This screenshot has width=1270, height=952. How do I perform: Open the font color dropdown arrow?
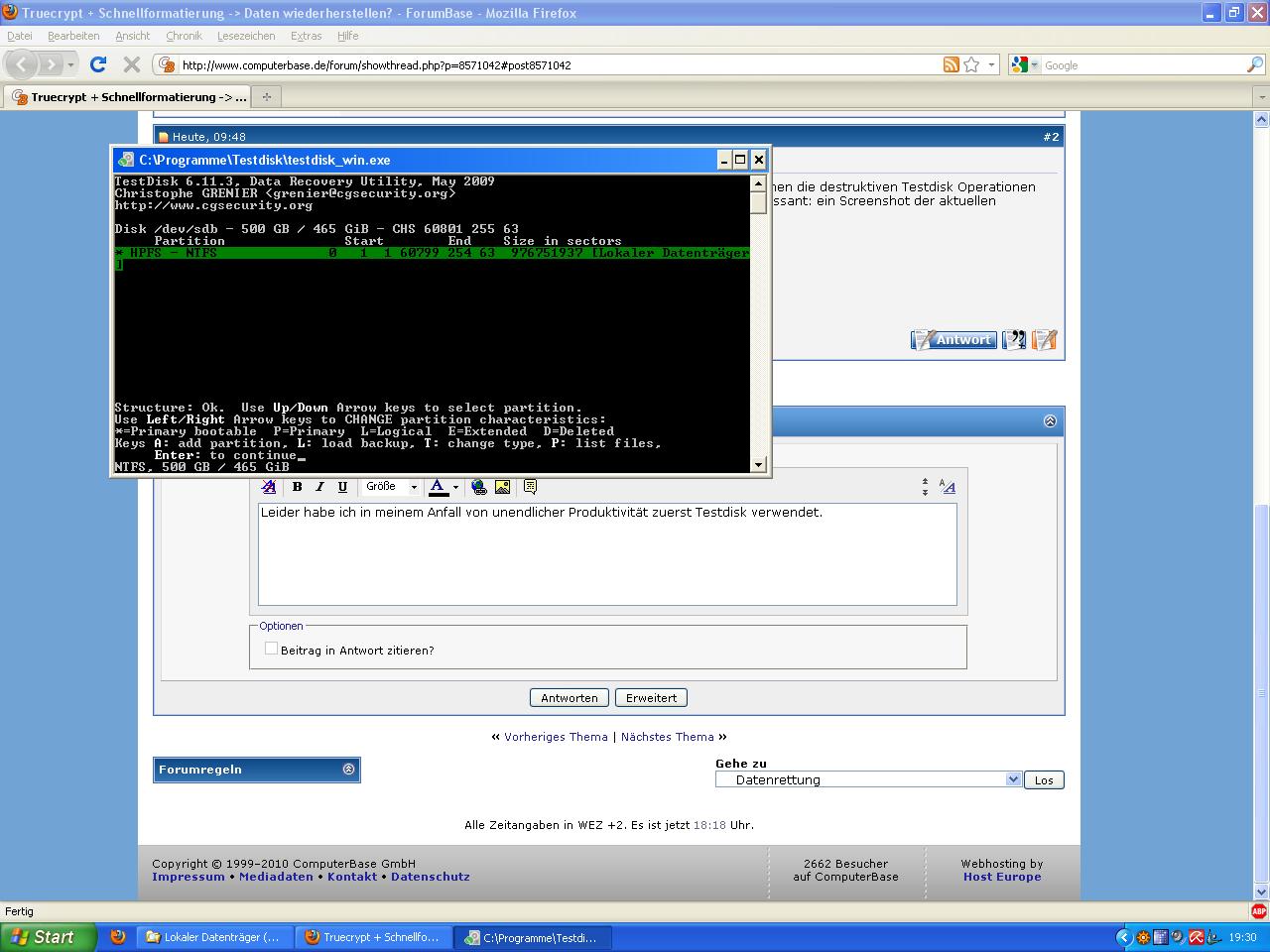pyautogui.click(x=455, y=487)
